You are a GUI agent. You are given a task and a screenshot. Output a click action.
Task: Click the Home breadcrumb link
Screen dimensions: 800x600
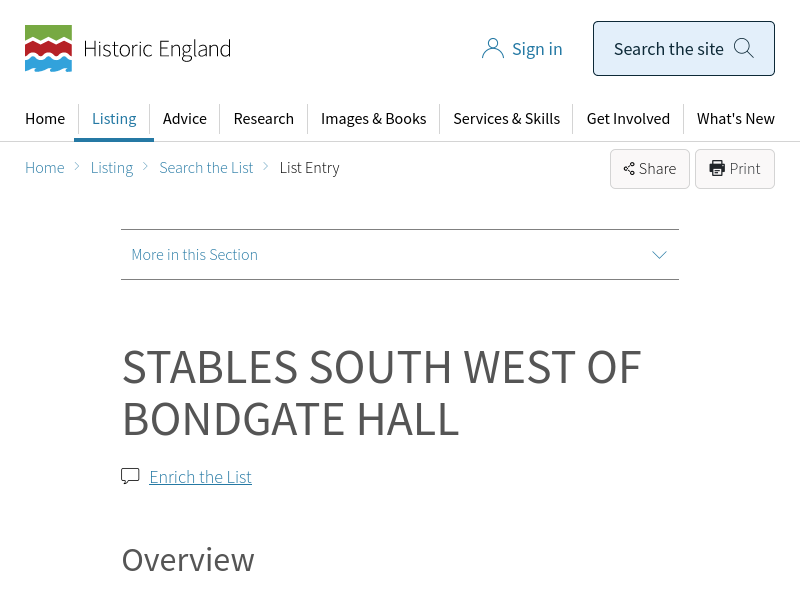[x=45, y=168]
